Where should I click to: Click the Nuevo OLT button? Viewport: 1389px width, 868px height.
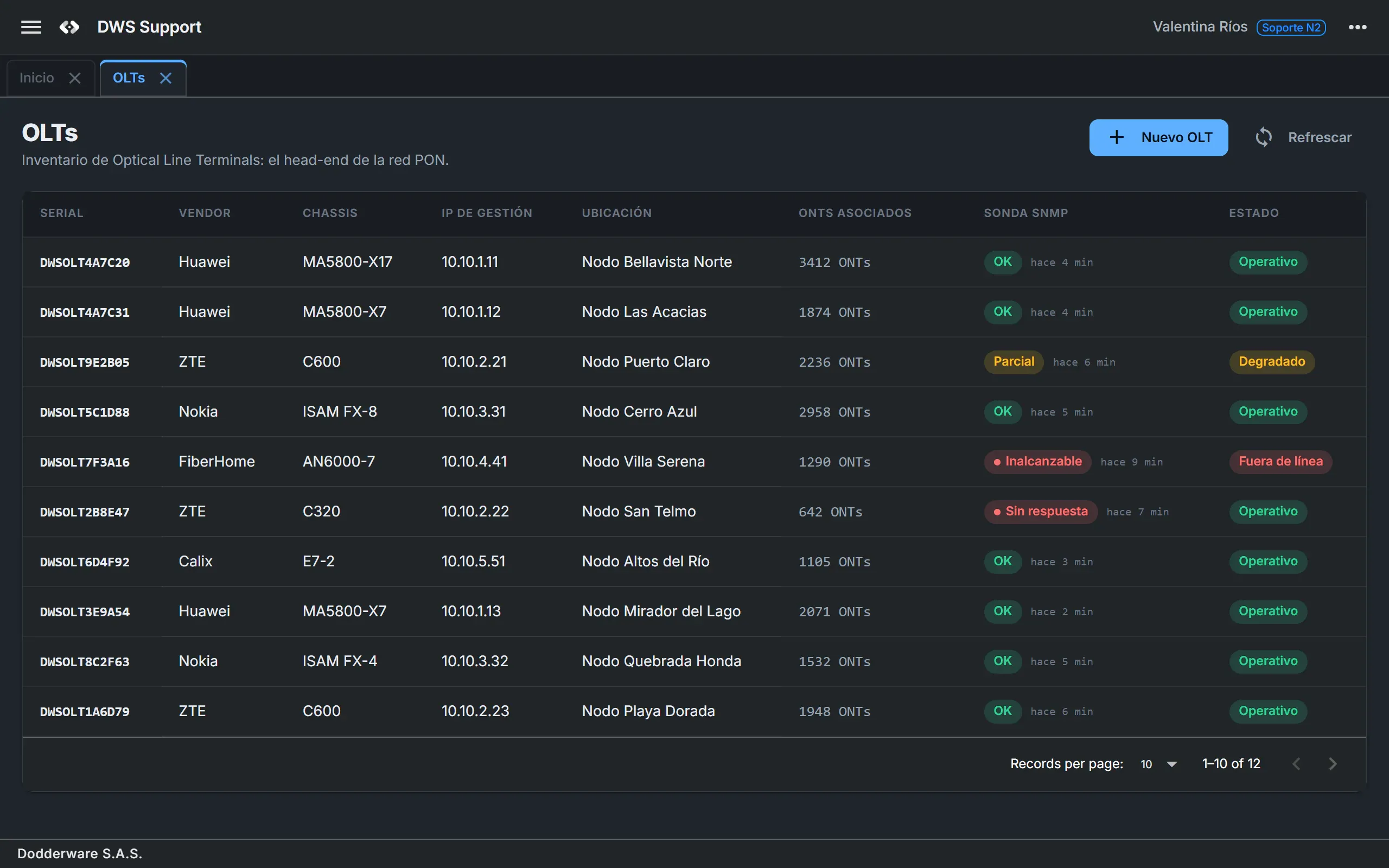point(1158,138)
